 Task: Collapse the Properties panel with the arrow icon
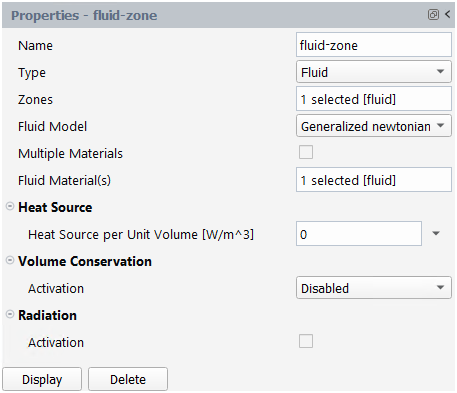coord(448,14)
